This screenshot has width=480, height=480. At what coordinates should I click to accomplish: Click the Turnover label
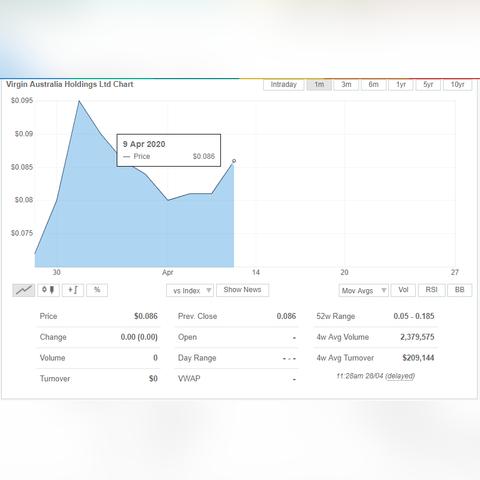coord(55,379)
